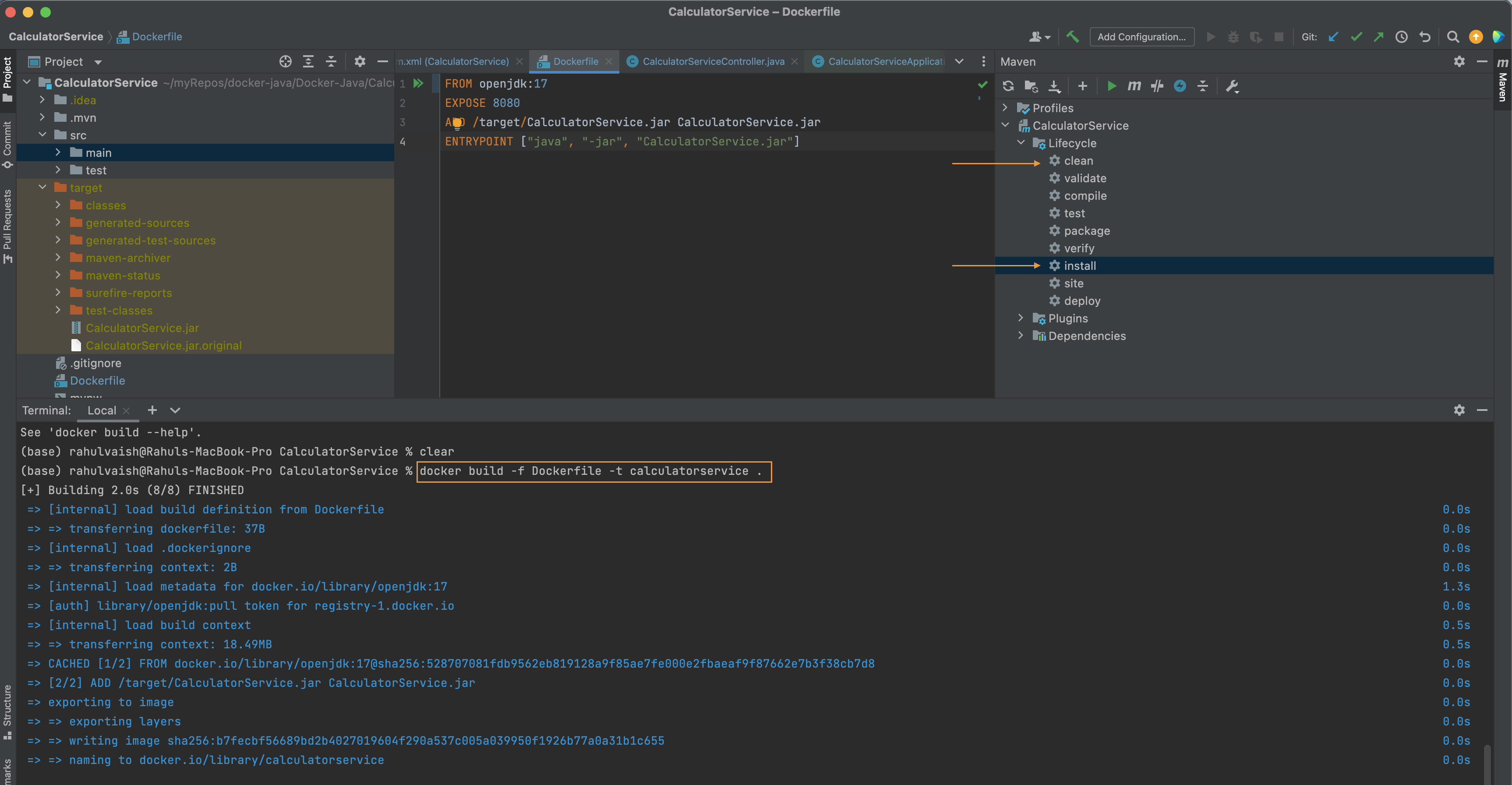Click Dockerfile breadcrumb in navigation bar
1512x785 pixels.
coord(150,36)
